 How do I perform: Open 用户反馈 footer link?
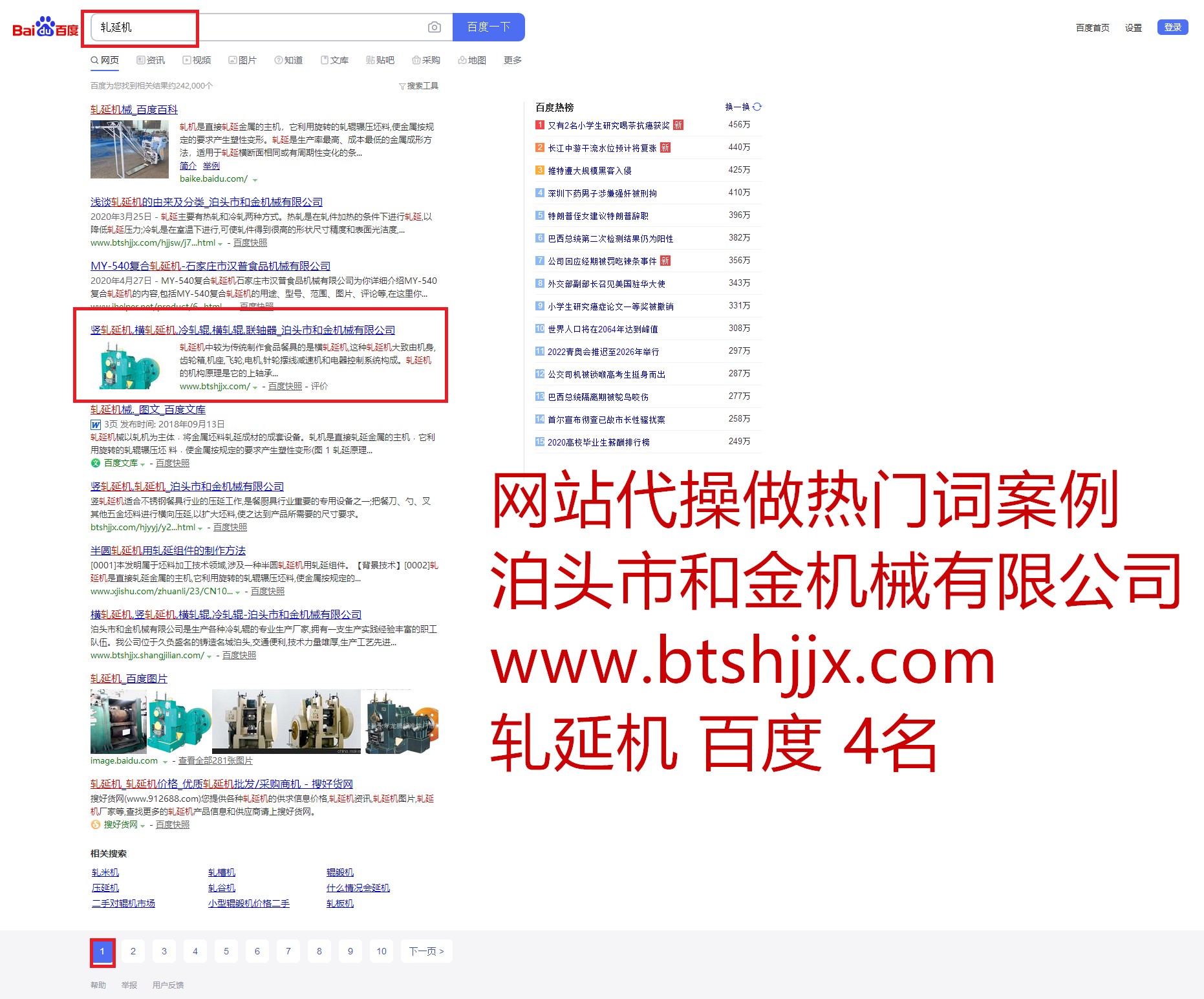(x=168, y=985)
